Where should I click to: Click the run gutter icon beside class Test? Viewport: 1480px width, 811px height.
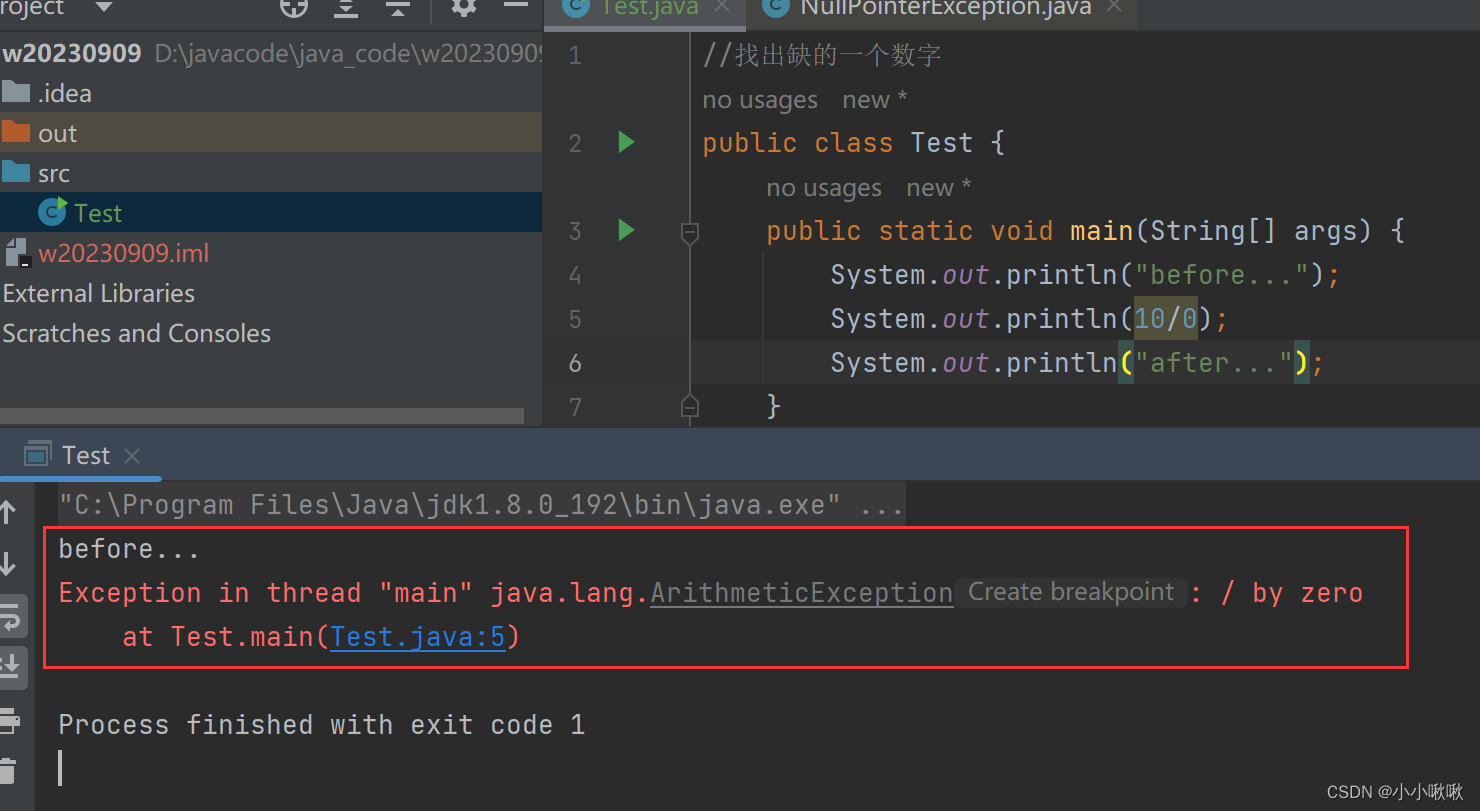point(626,142)
